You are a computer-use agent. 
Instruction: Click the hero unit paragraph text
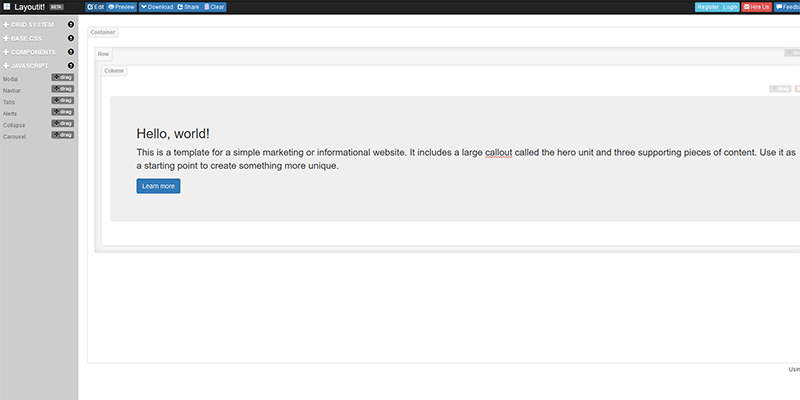(x=466, y=159)
